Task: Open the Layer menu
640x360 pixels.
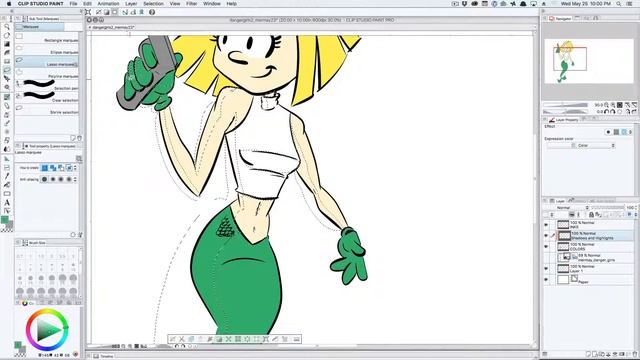Action: 131,4
